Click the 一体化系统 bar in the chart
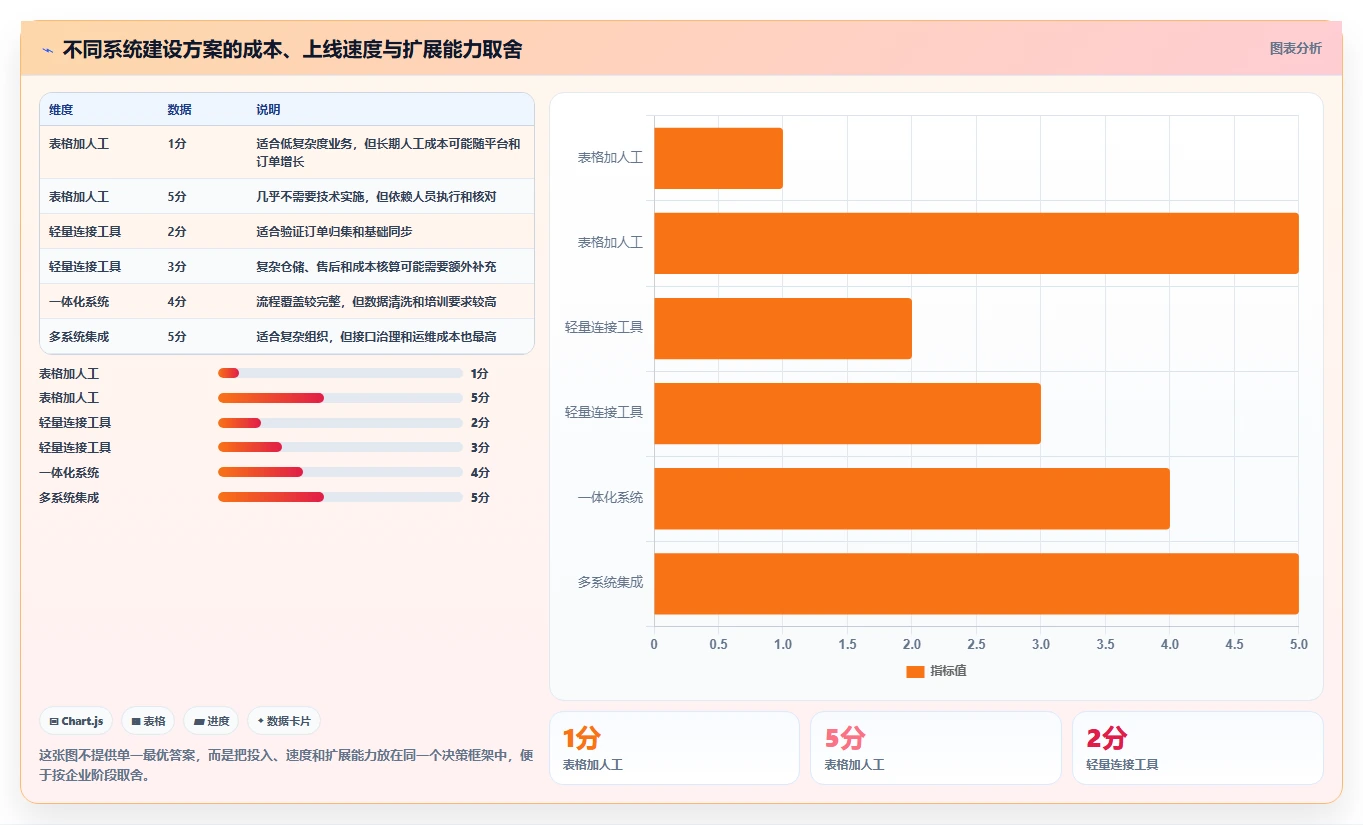The height and width of the screenshot is (825, 1363). (912, 498)
